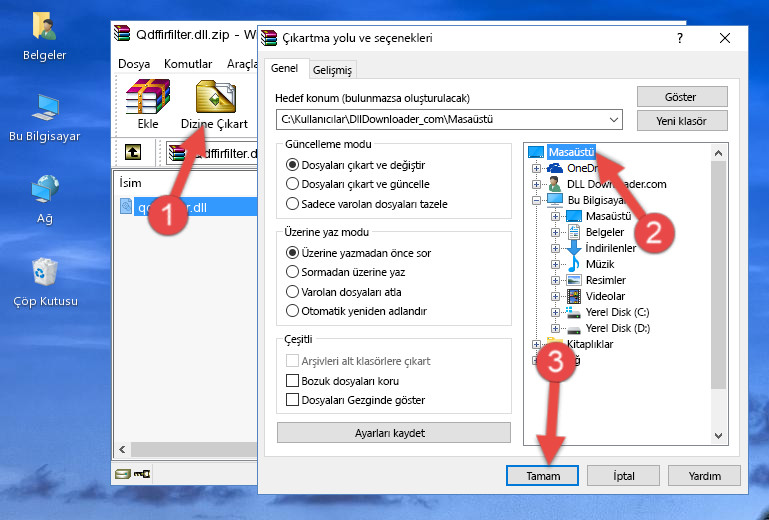Select Belgeler in the folder tree
The image size is (769, 520).
point(605,232)
